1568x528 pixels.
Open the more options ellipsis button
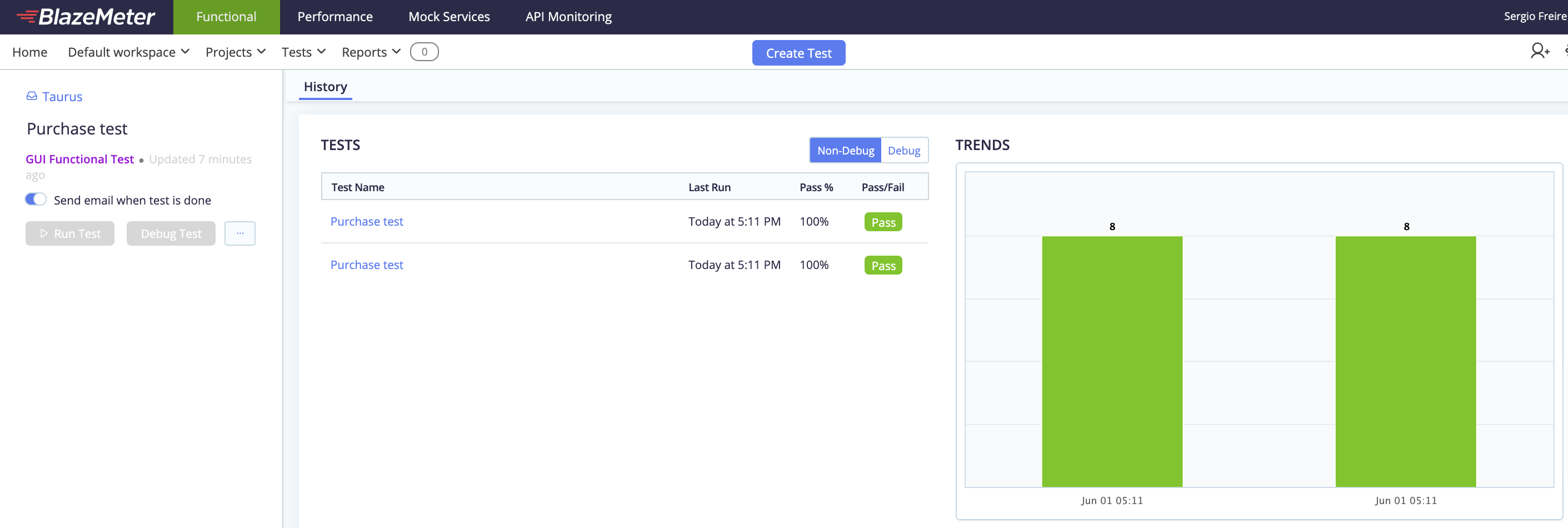(240, 233)
